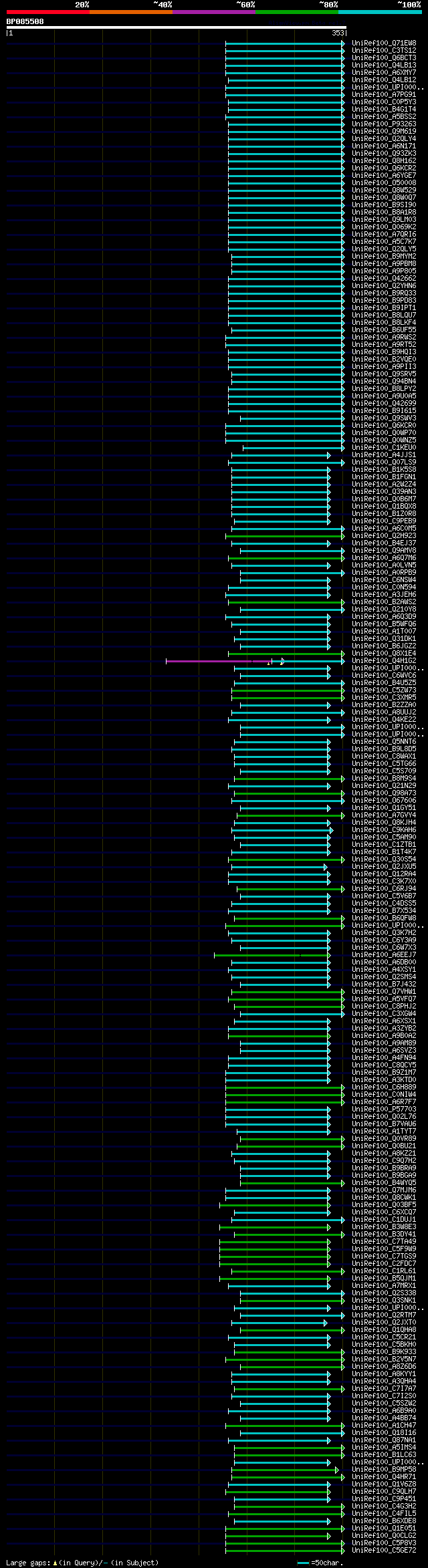This screenshot has width=428, height=1568.
Task: Select label UniRef100_Q9M619
Action: pyautogui.click(x=384, y=131)
